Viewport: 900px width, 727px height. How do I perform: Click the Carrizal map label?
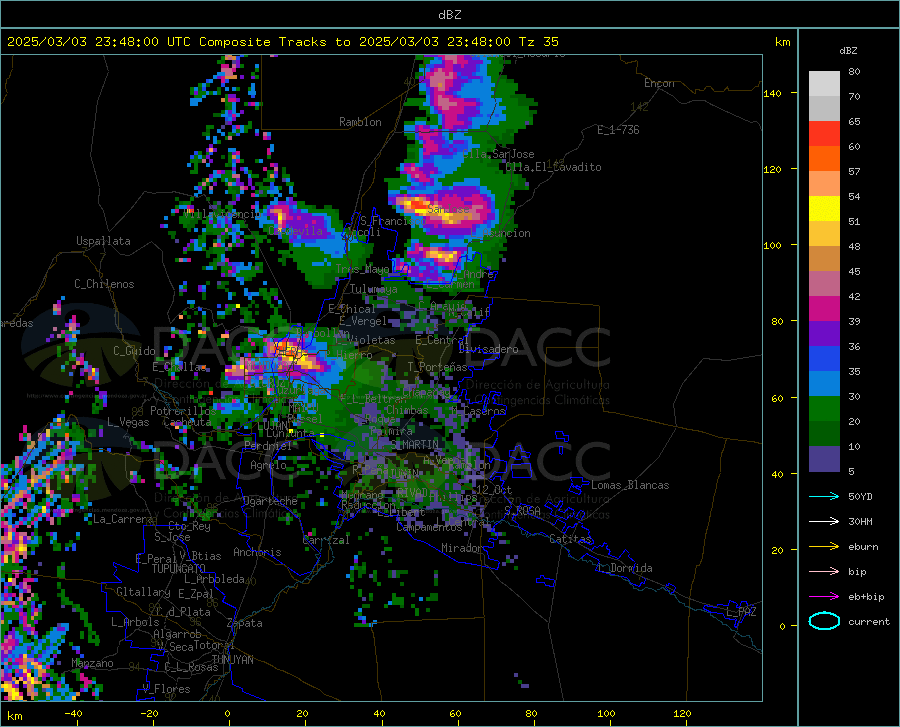[x=326, y=540]
